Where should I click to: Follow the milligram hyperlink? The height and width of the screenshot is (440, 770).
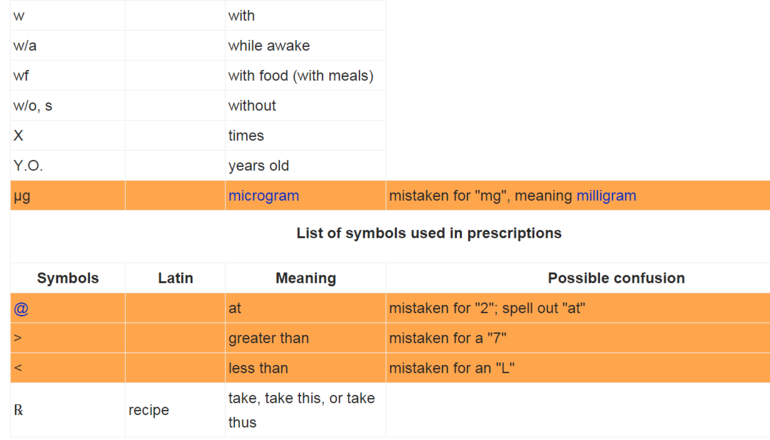[x=606, y=196]
